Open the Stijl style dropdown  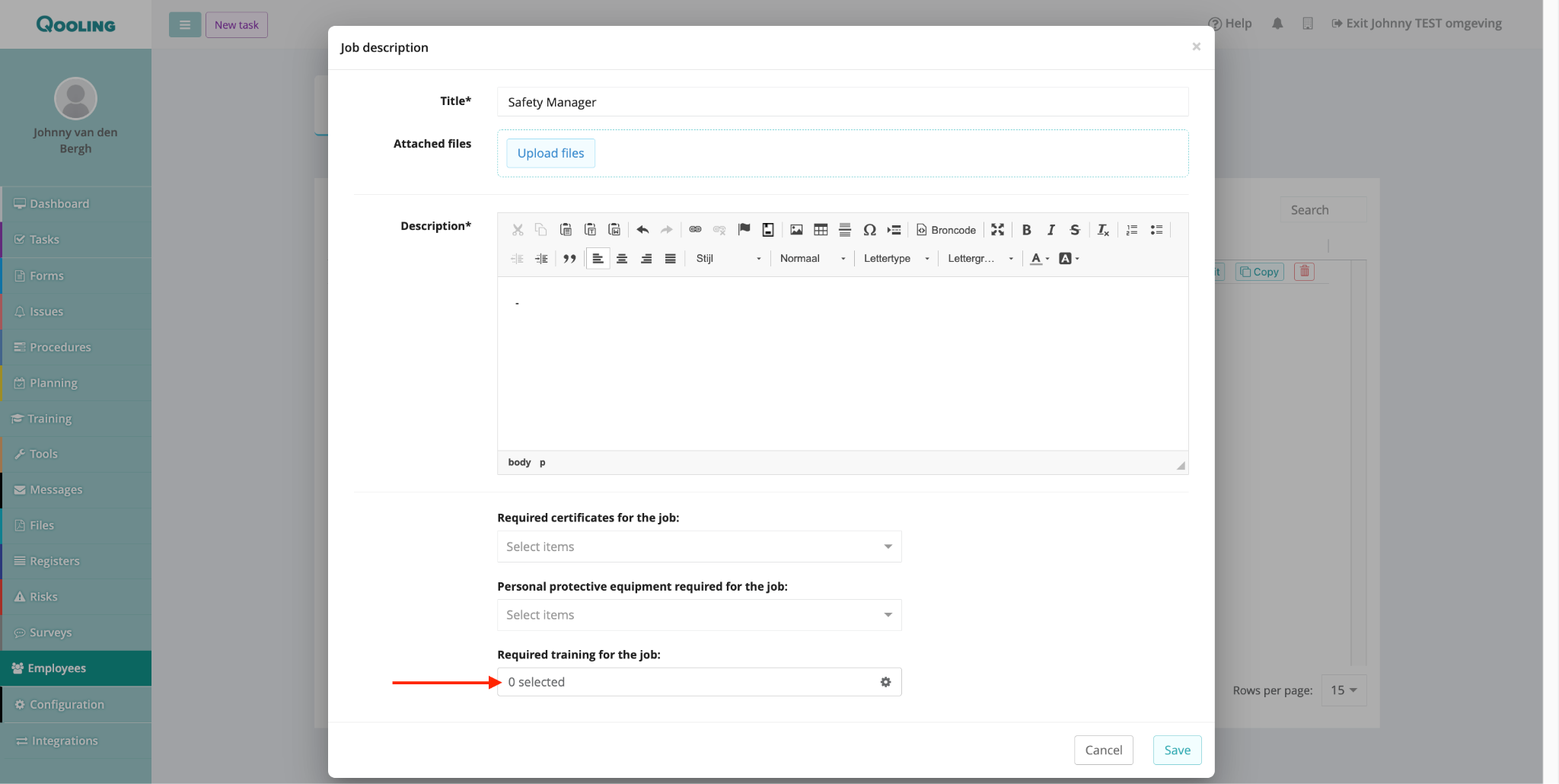[x=728, y=259]
